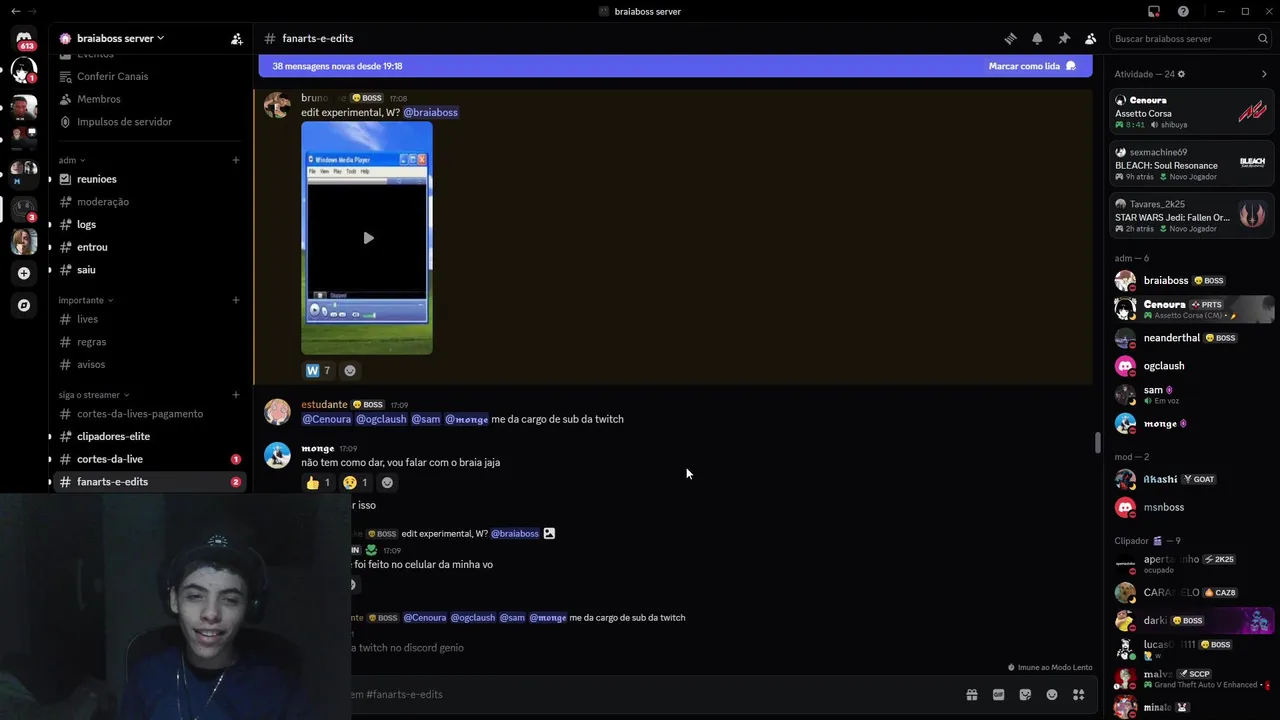Open entrou channel
The image size is (1280, 720).
pyautogui.click(x=150, y=247)
